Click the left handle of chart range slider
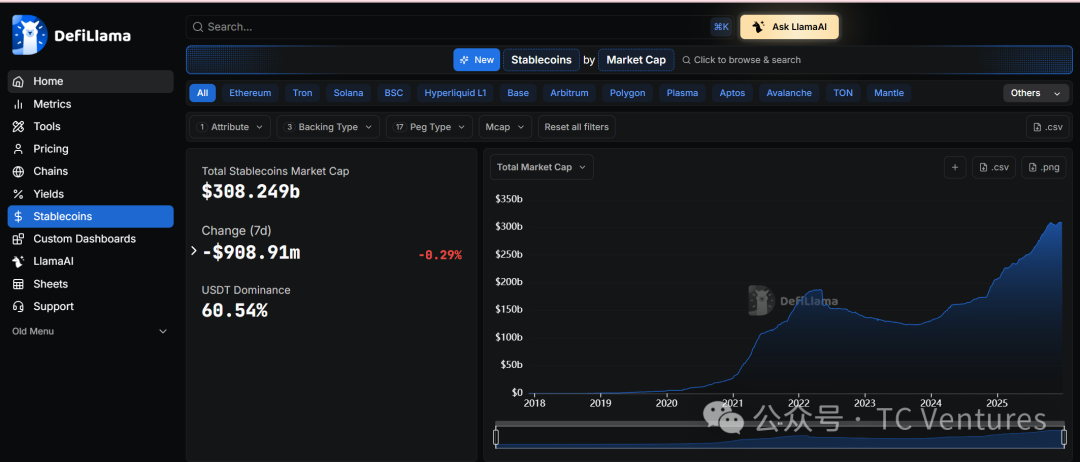 click(495, 437)
